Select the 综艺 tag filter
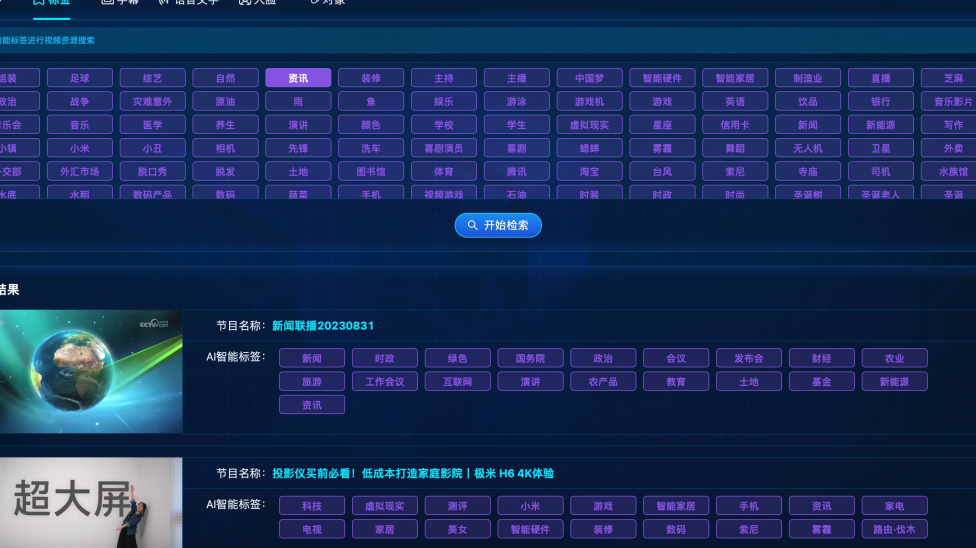The width and height of the screenshot is (976, 548). pos(152,78)
